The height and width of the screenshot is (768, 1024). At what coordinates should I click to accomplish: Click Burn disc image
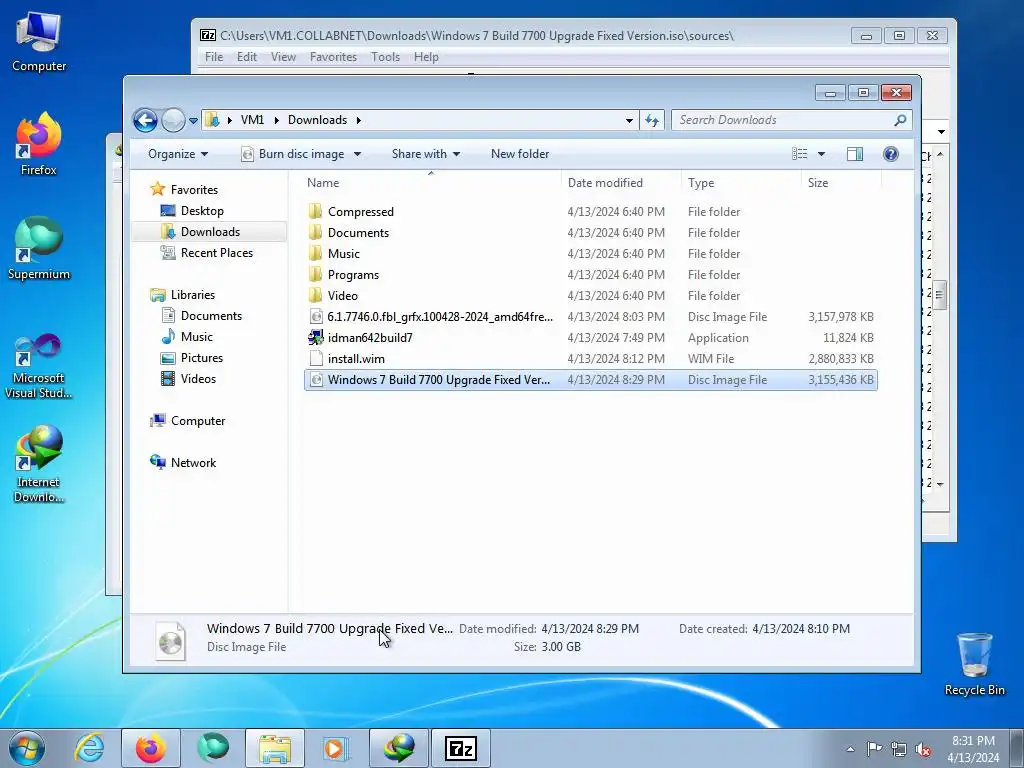[x=293, y=154]
